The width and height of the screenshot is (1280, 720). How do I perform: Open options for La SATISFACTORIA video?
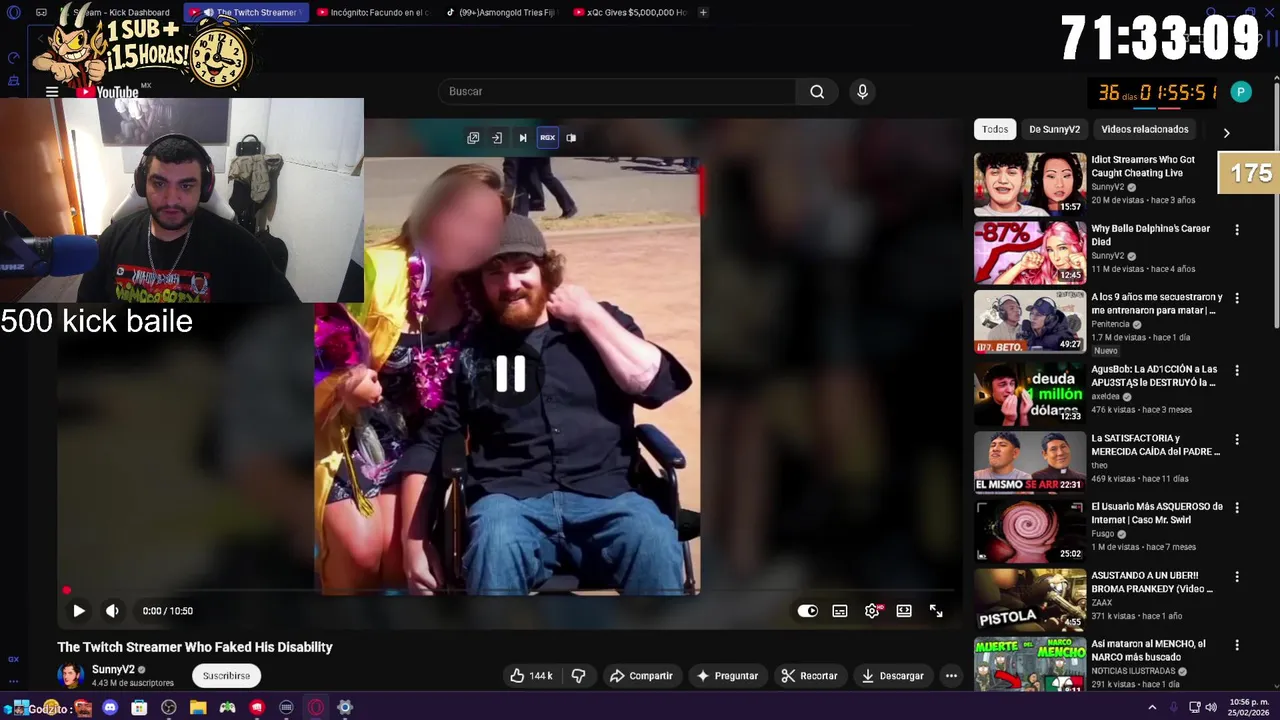[1237, 439]
